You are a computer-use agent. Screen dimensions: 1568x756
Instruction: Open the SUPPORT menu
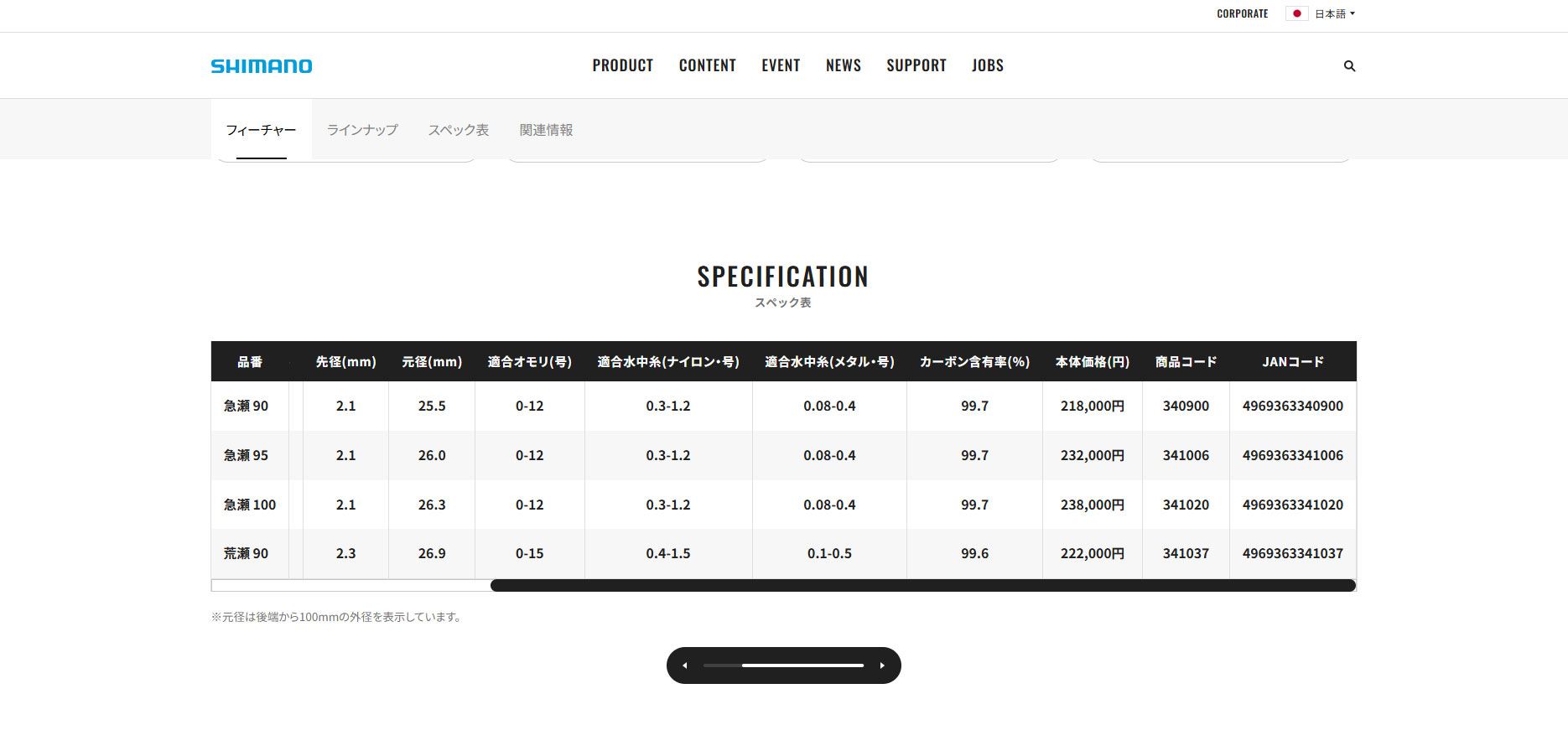tap(916, 65)
